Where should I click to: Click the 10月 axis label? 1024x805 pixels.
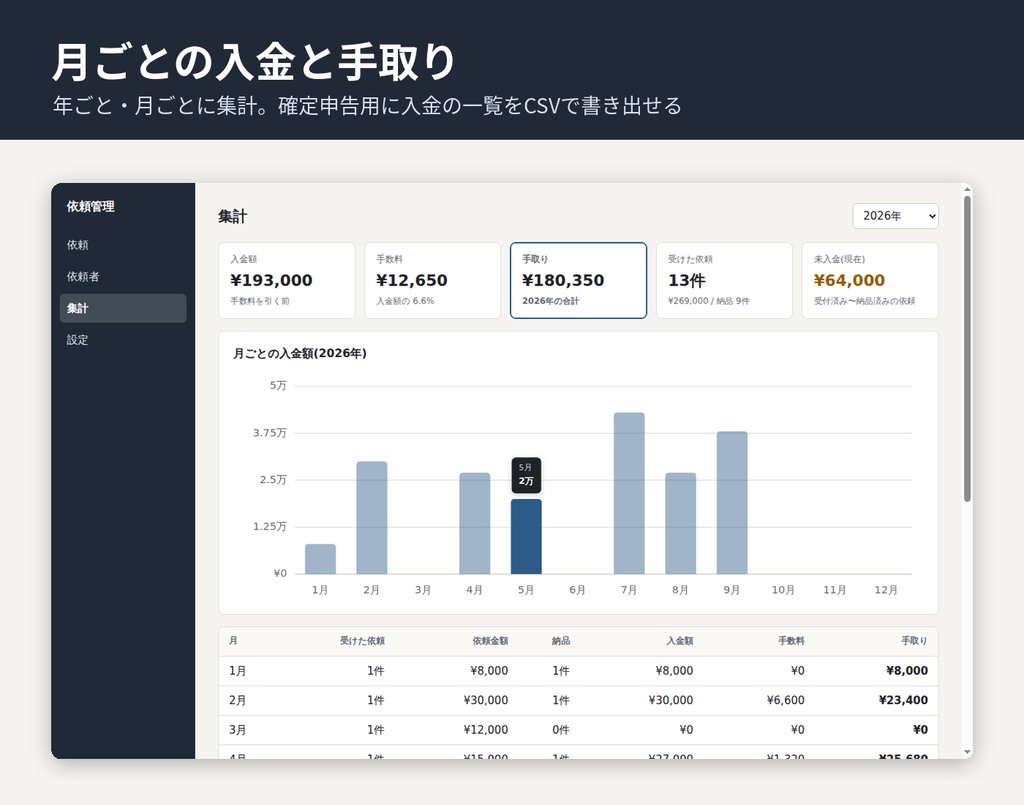(x=783, y=590)
